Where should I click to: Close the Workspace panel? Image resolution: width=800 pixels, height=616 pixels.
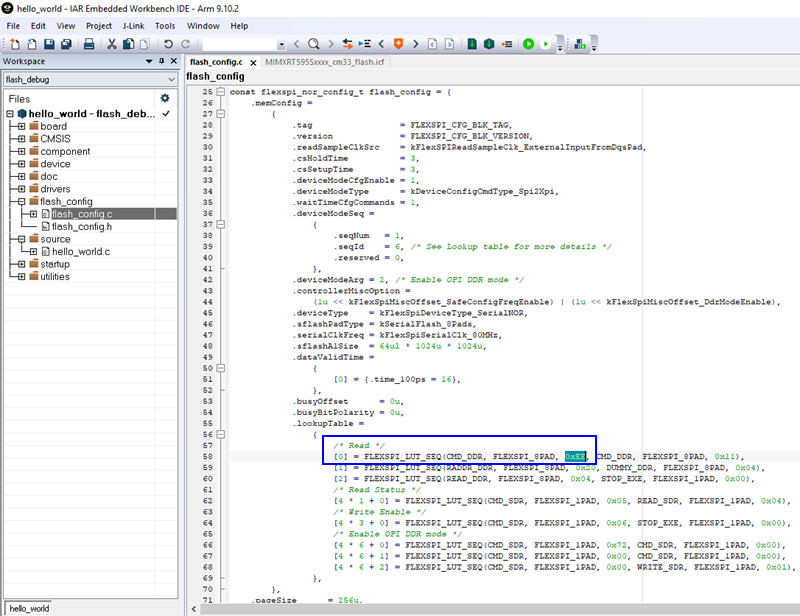point(174,61)
